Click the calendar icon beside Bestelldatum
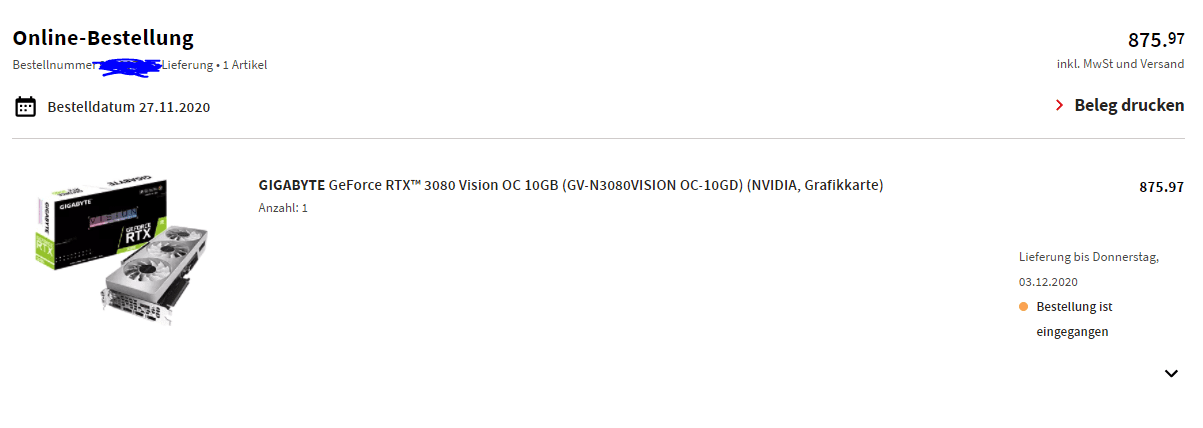This screenshot has height=428, width=1203. point(26,106)
